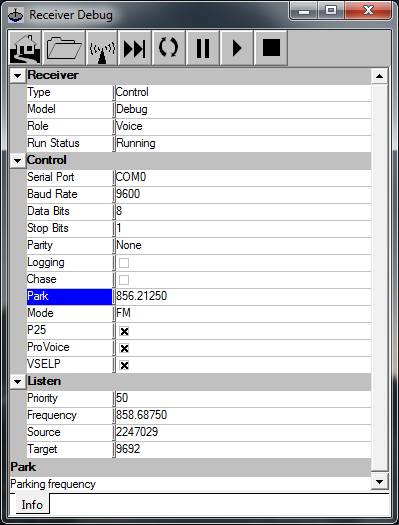Open the folder icon in the toolbar

[64, 48]
